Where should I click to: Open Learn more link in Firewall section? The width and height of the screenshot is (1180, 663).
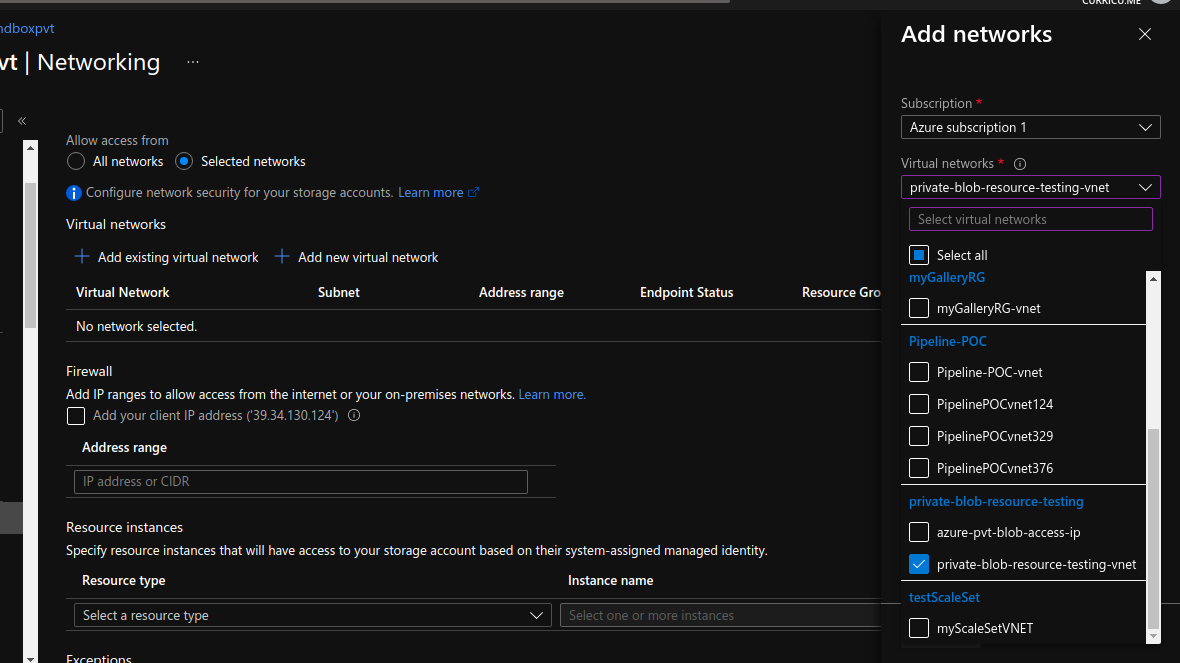coord(552,394)
